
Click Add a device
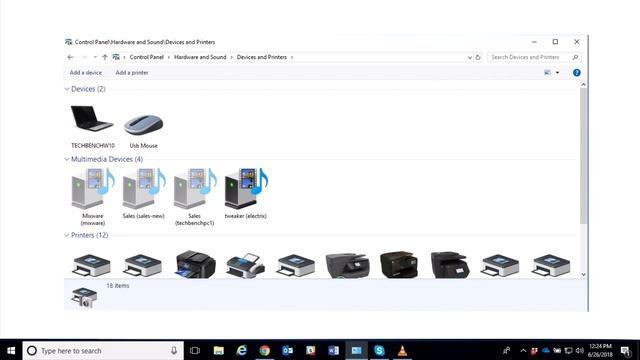tap(86, 73)
